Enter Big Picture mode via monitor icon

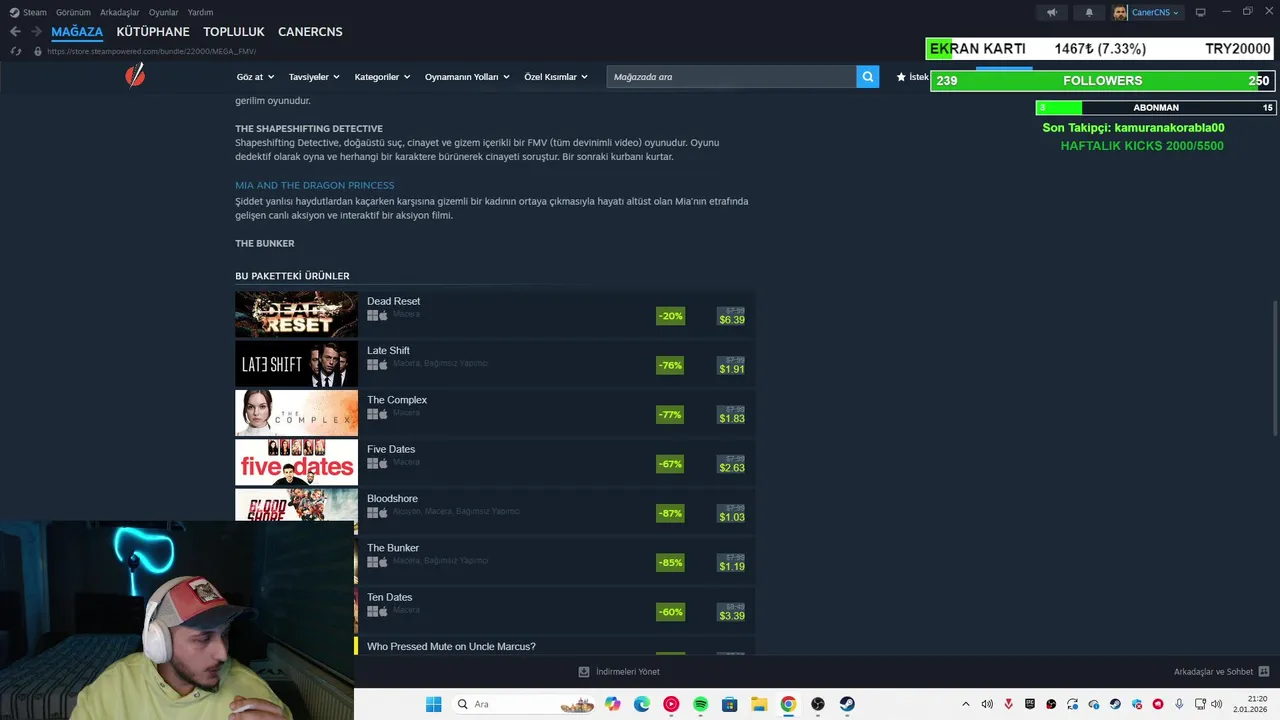point(1200,12)
